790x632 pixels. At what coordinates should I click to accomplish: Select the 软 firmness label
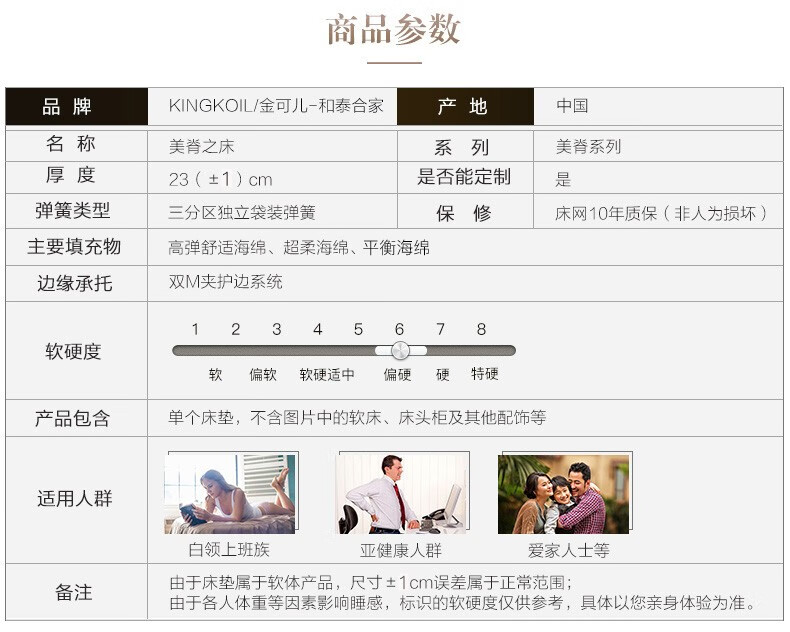pos(216,374)
